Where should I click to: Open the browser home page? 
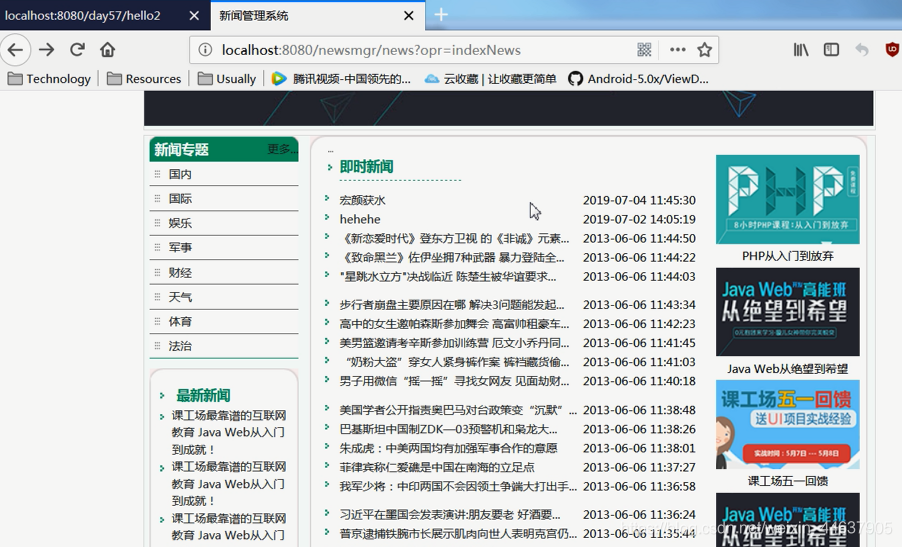coord(108,50)
